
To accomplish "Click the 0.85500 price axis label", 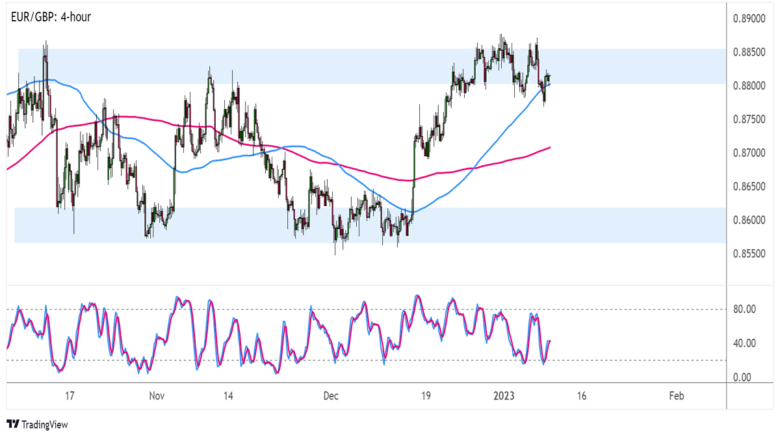I will tap(749, 254).
